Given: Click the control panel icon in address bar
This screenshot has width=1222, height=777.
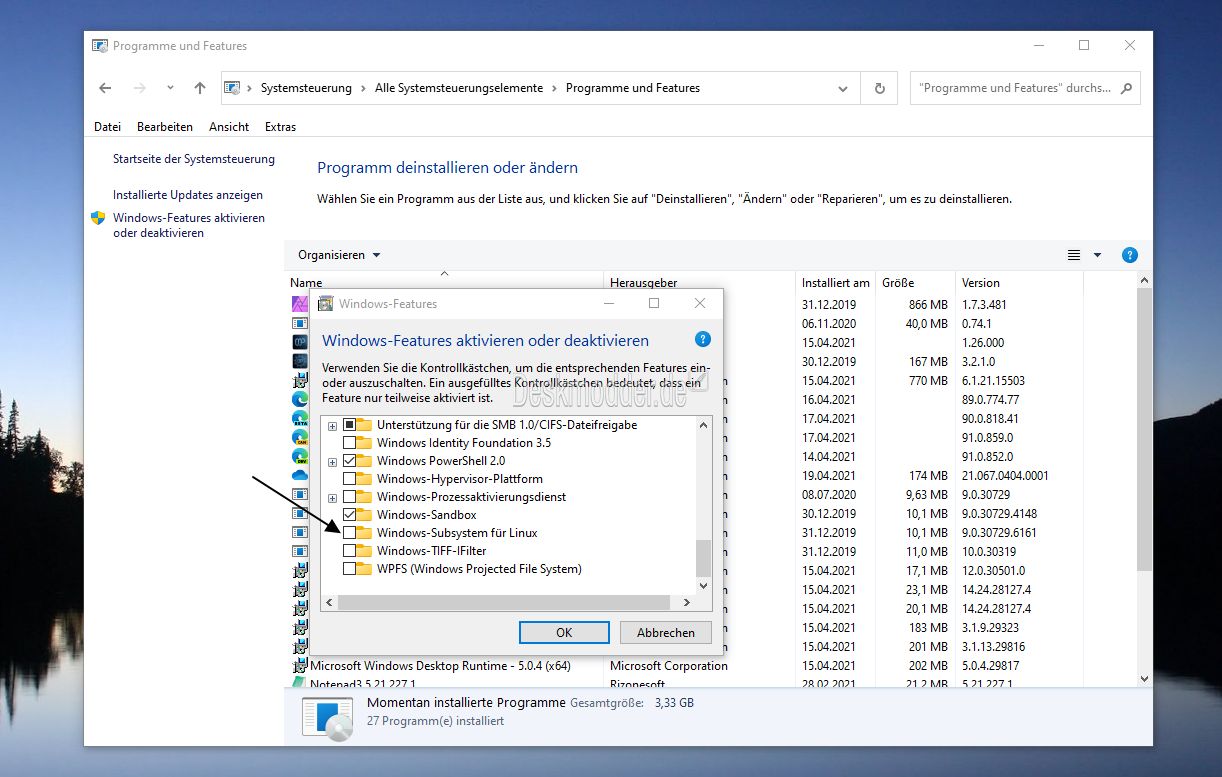Looking at the screenshot, I should (232, 88).
